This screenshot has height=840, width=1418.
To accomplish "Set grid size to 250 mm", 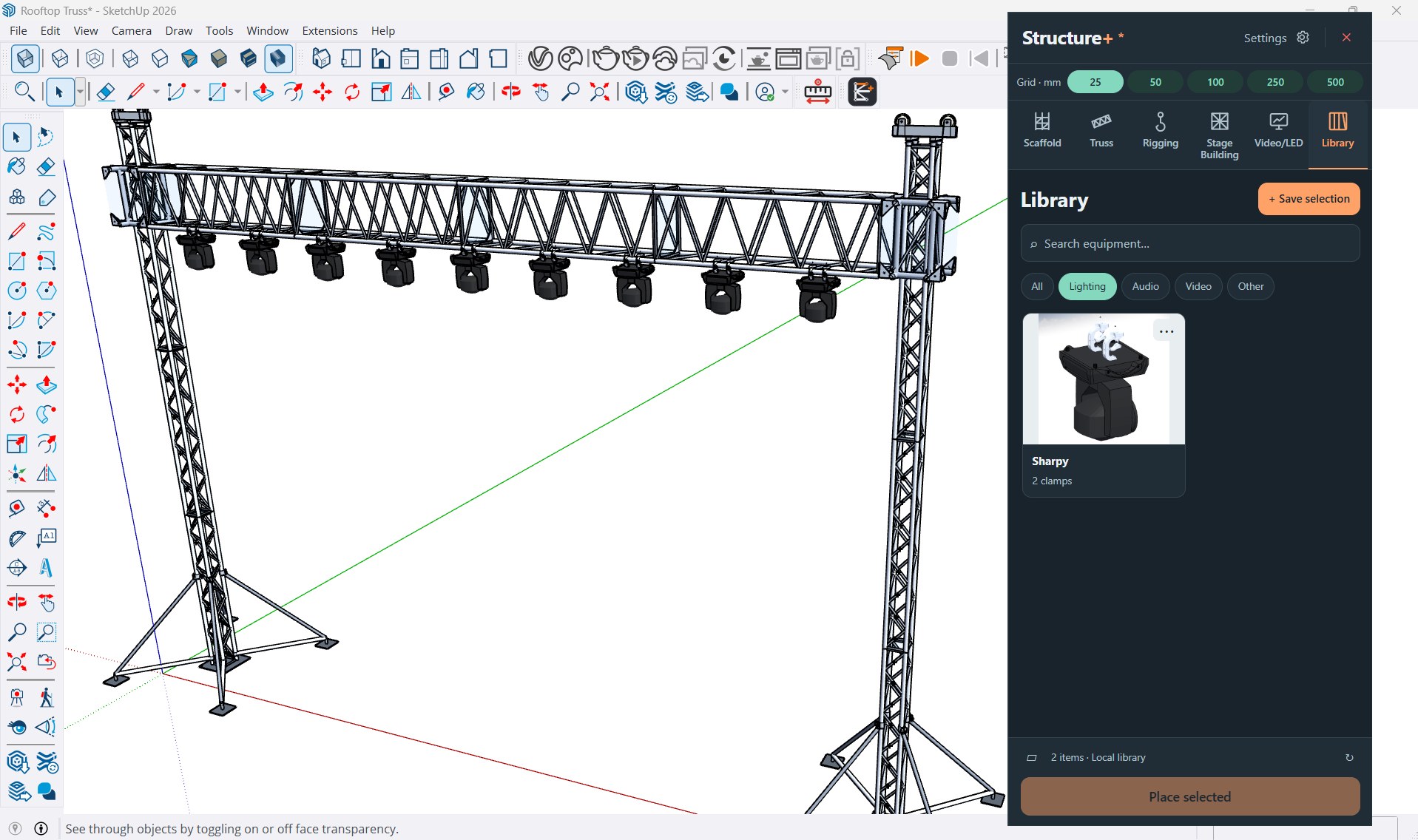I will 1274,82.
